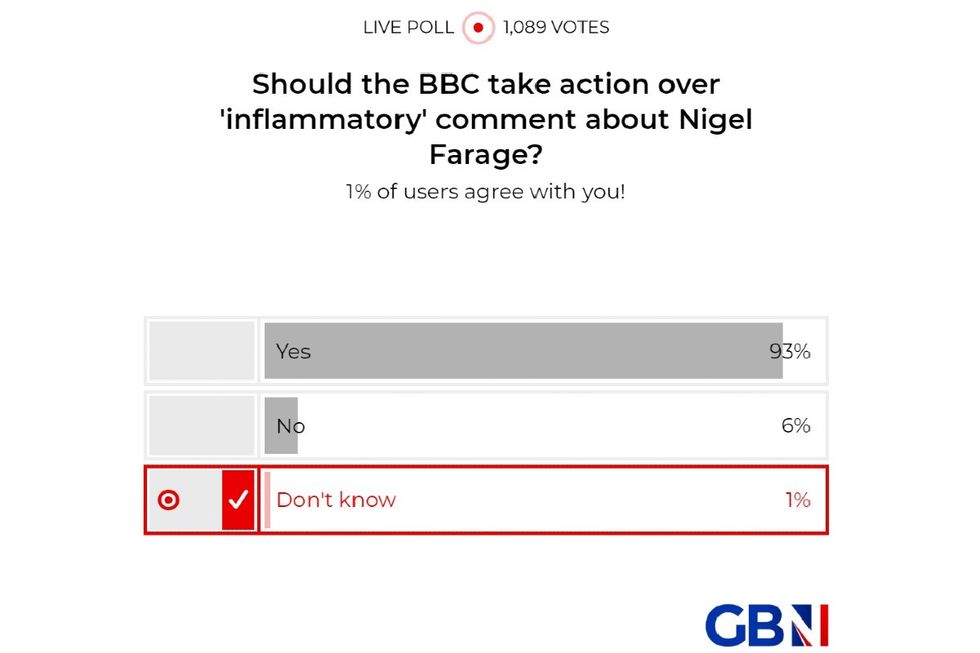
Task: Click the red record dot beside LIVE POLL
Action: point(478,27)
